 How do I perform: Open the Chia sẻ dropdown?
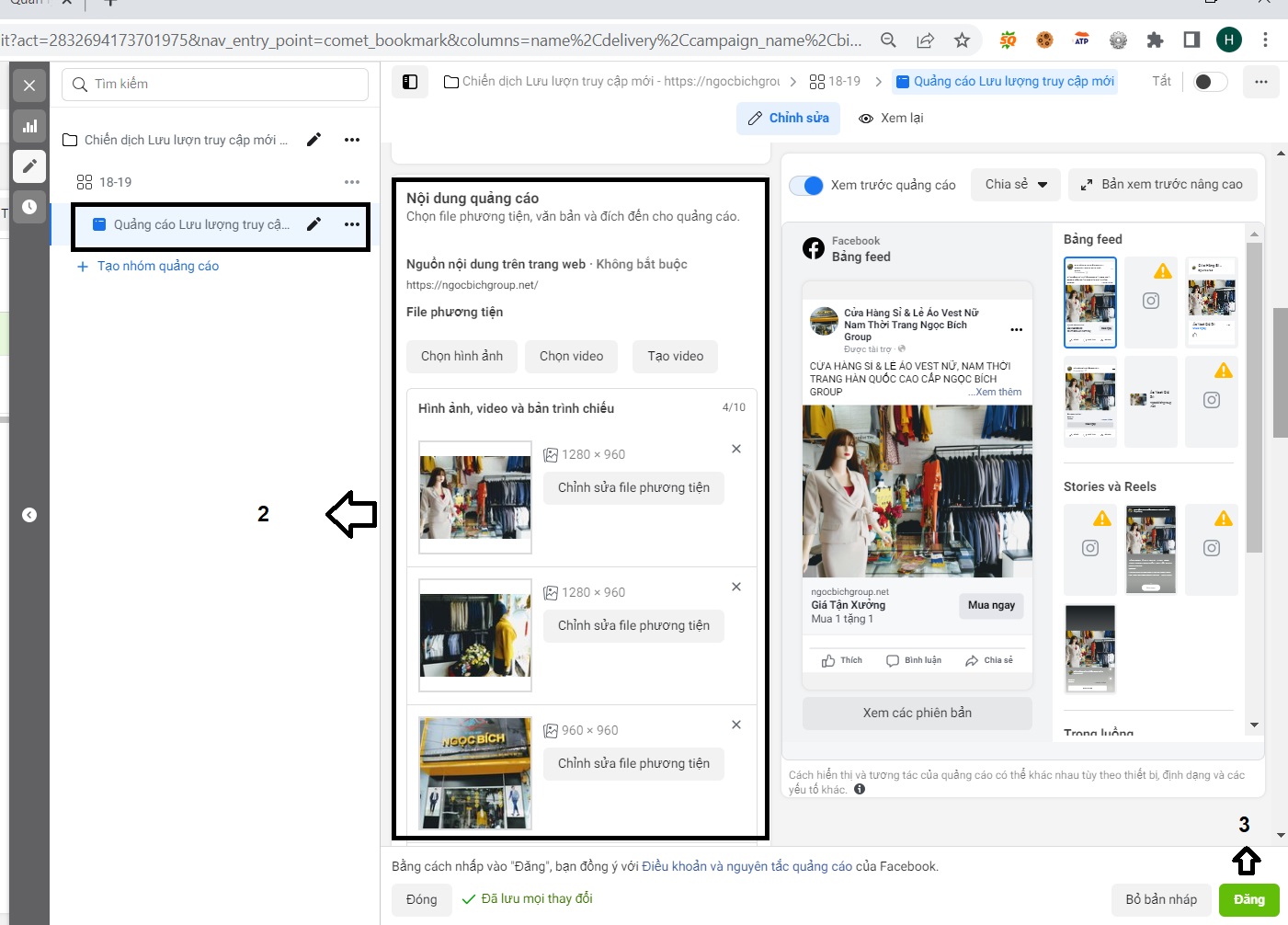point(1016,185)
